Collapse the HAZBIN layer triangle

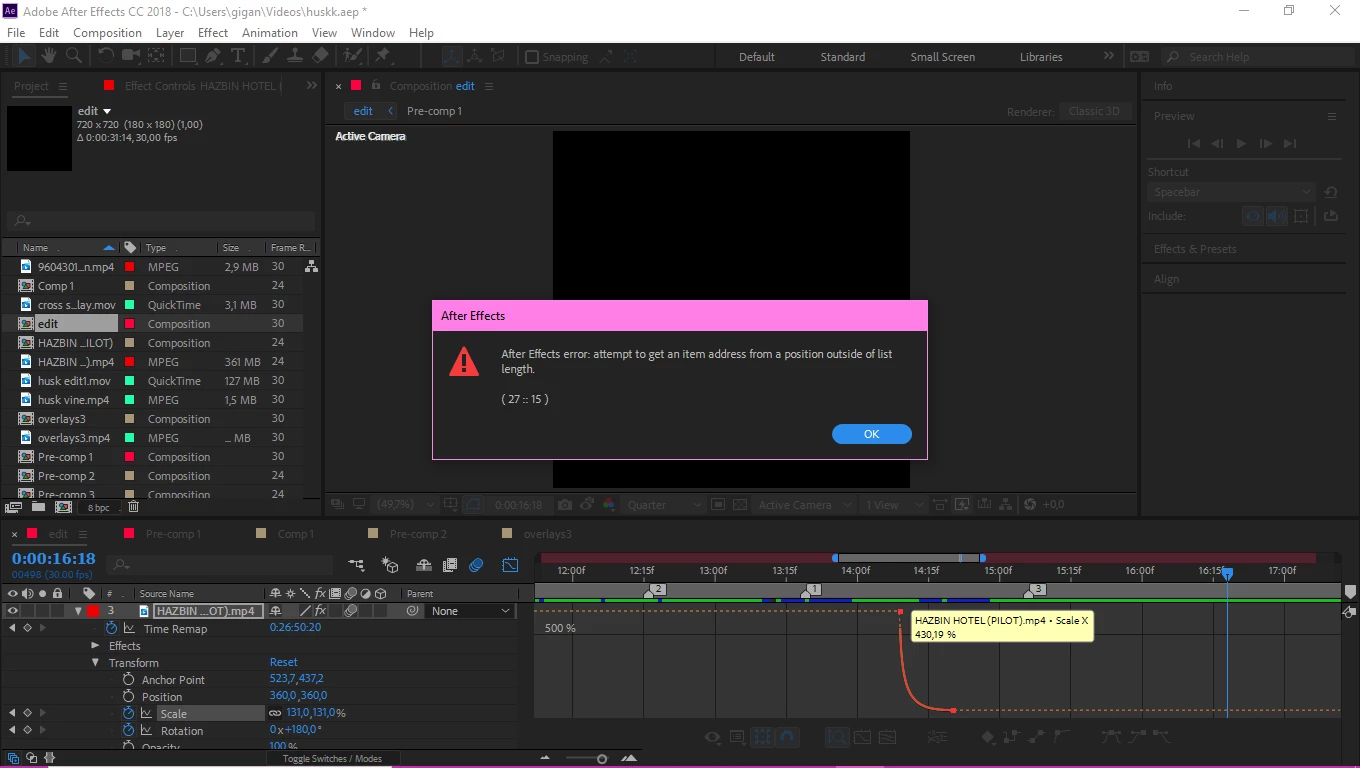(78, 611)
